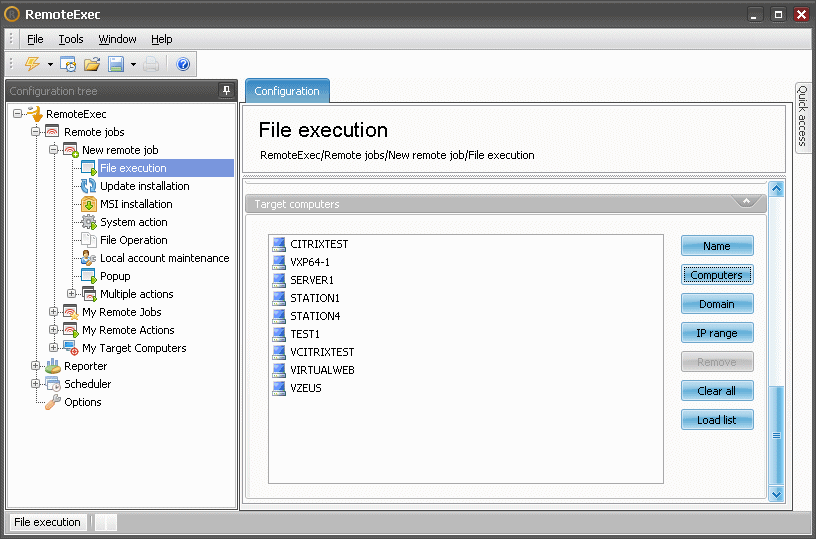Image resolution: width=816 pixels, height=539 pixels.
Task: Click the scrollbar down arrow
Action: point(776,494)
